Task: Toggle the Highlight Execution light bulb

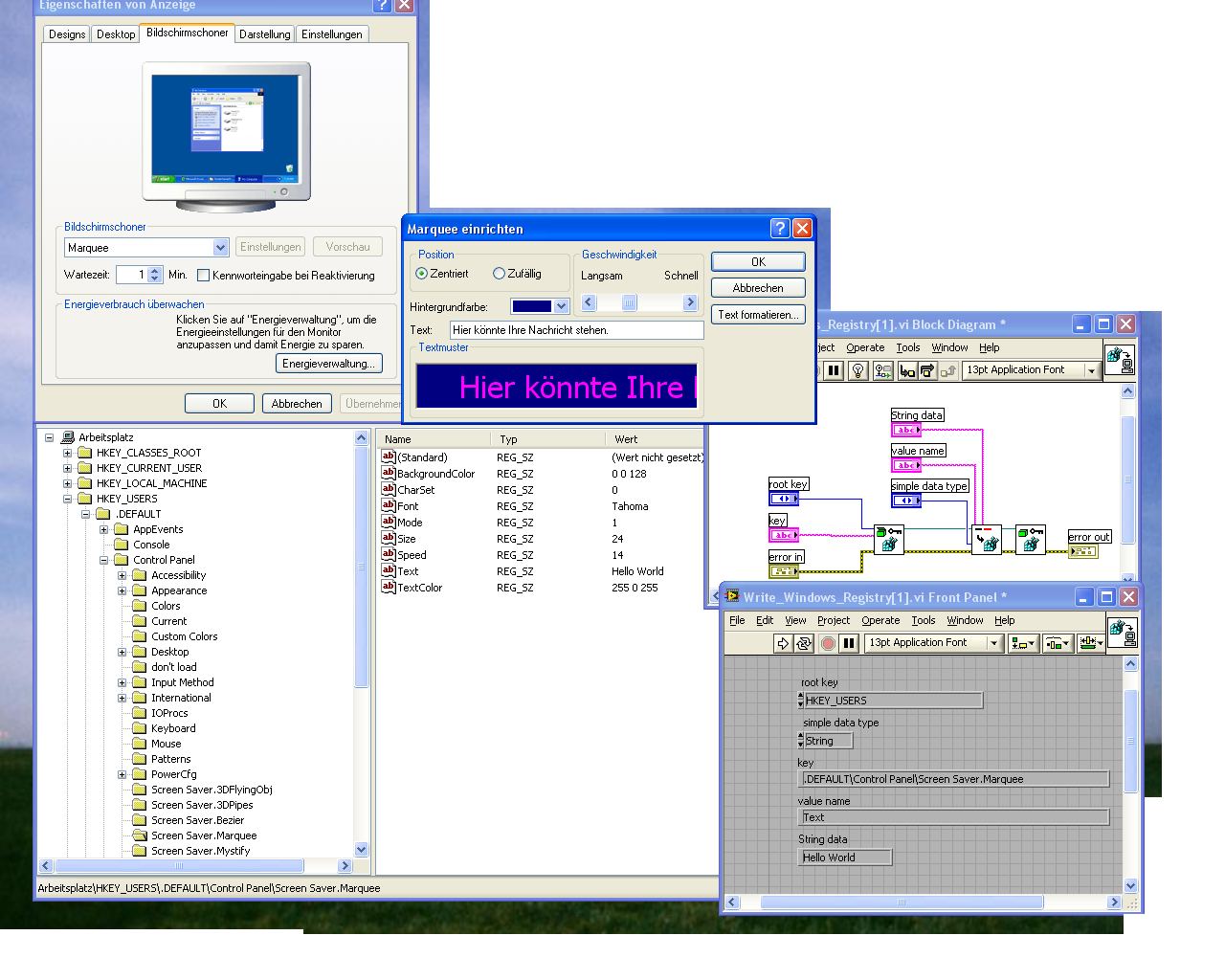Action: tap(858, 370)
